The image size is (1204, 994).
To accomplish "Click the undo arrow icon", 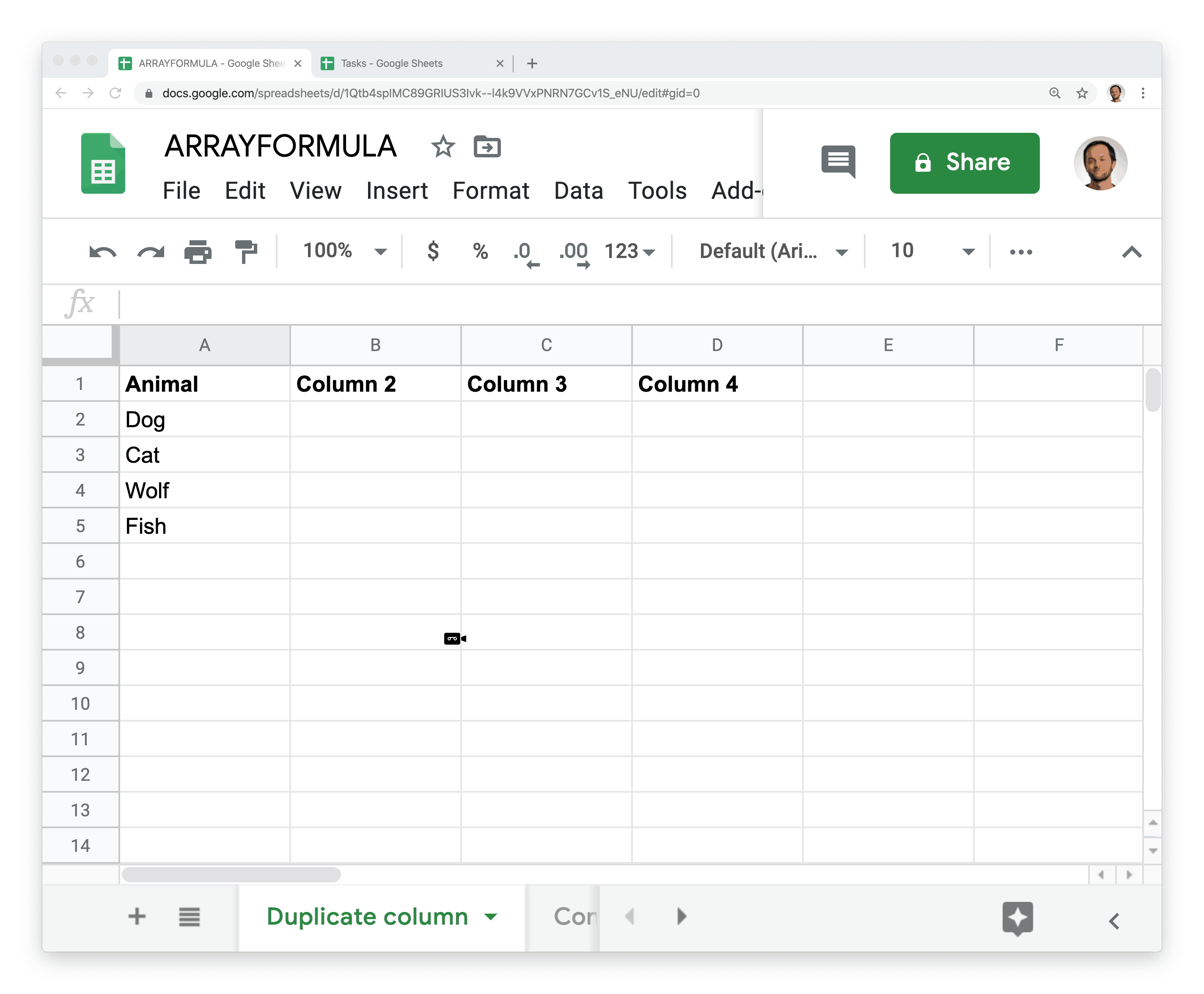I will pyautogui.click(x=103, y=252).
